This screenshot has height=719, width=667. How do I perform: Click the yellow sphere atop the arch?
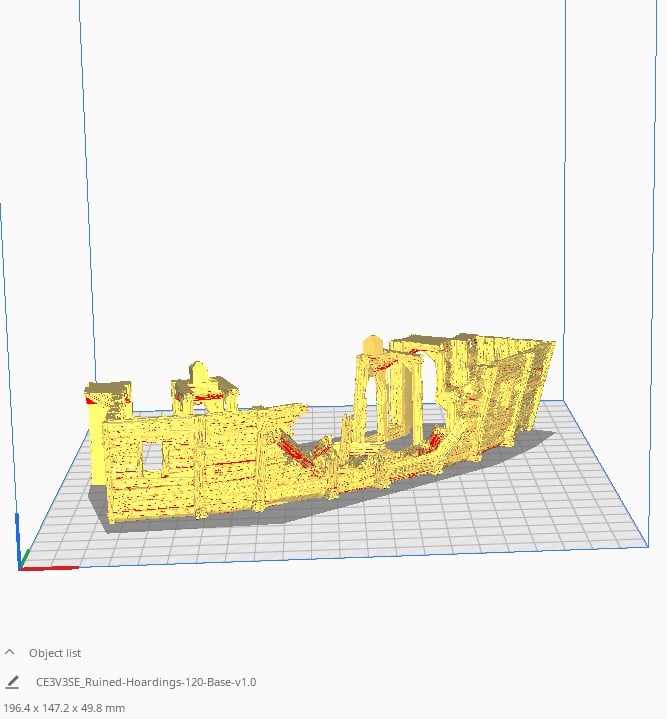click(371, 346)
